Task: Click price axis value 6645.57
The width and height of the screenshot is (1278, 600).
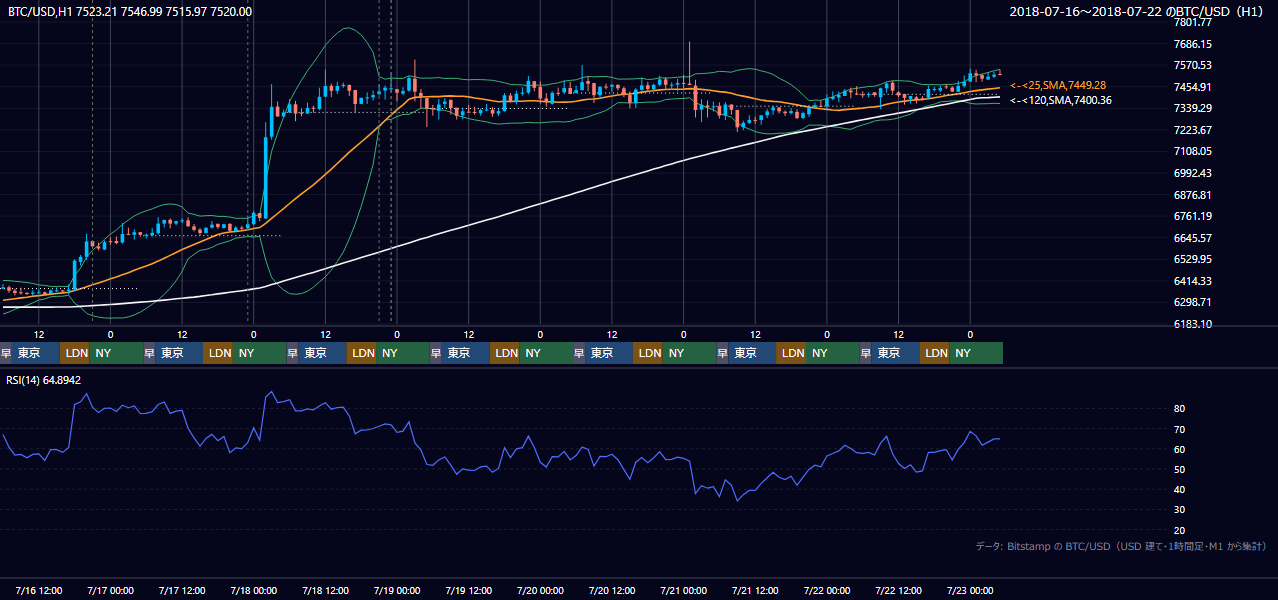Action: [1193, 238]
